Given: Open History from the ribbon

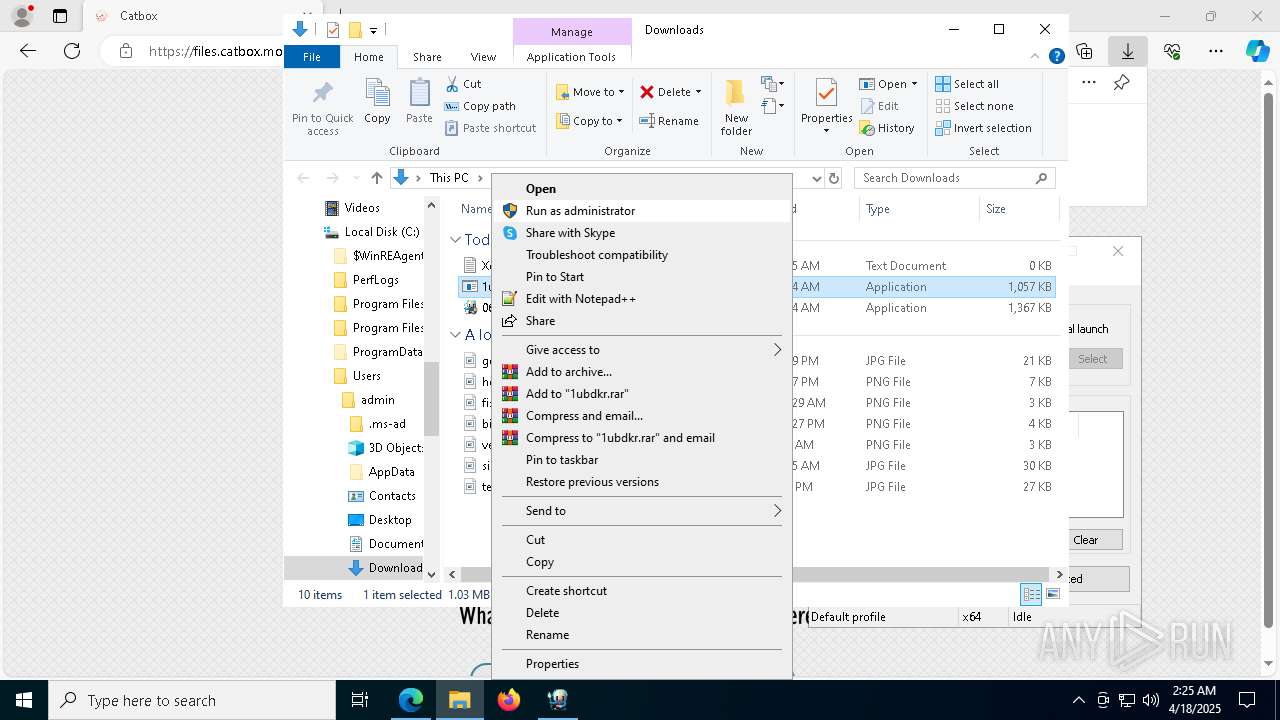Looking at the screenshot, I should [x=886, y=128].
